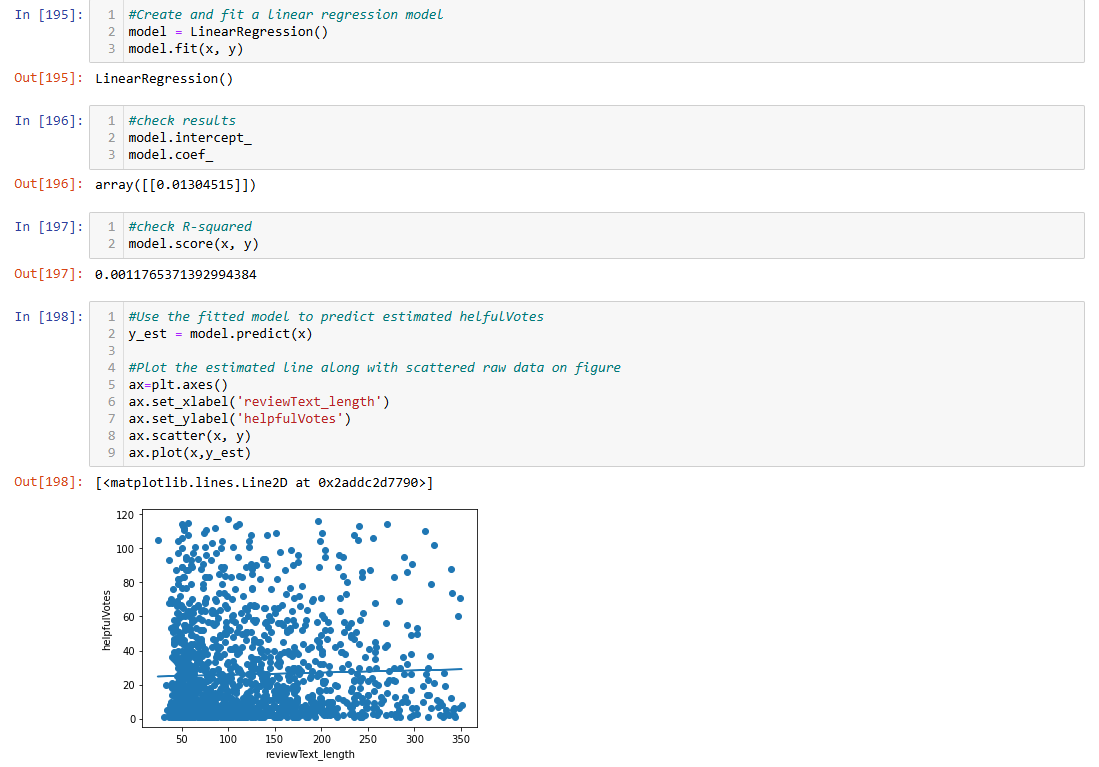
Task: Click the '#Create and fit a Linear regression model' comment
Action: pyautogui.click(x=283, y=14)
